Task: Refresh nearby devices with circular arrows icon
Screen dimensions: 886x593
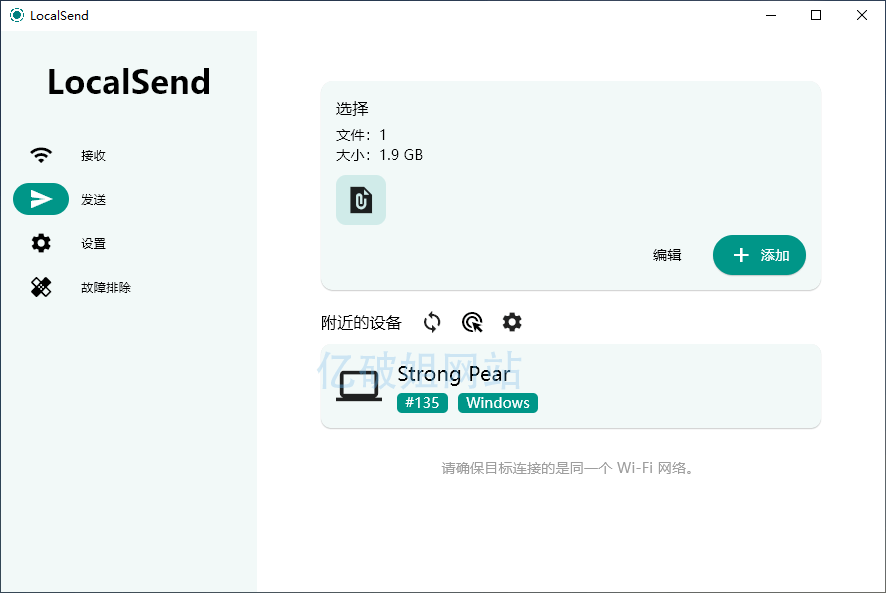Action: [432, 322]
